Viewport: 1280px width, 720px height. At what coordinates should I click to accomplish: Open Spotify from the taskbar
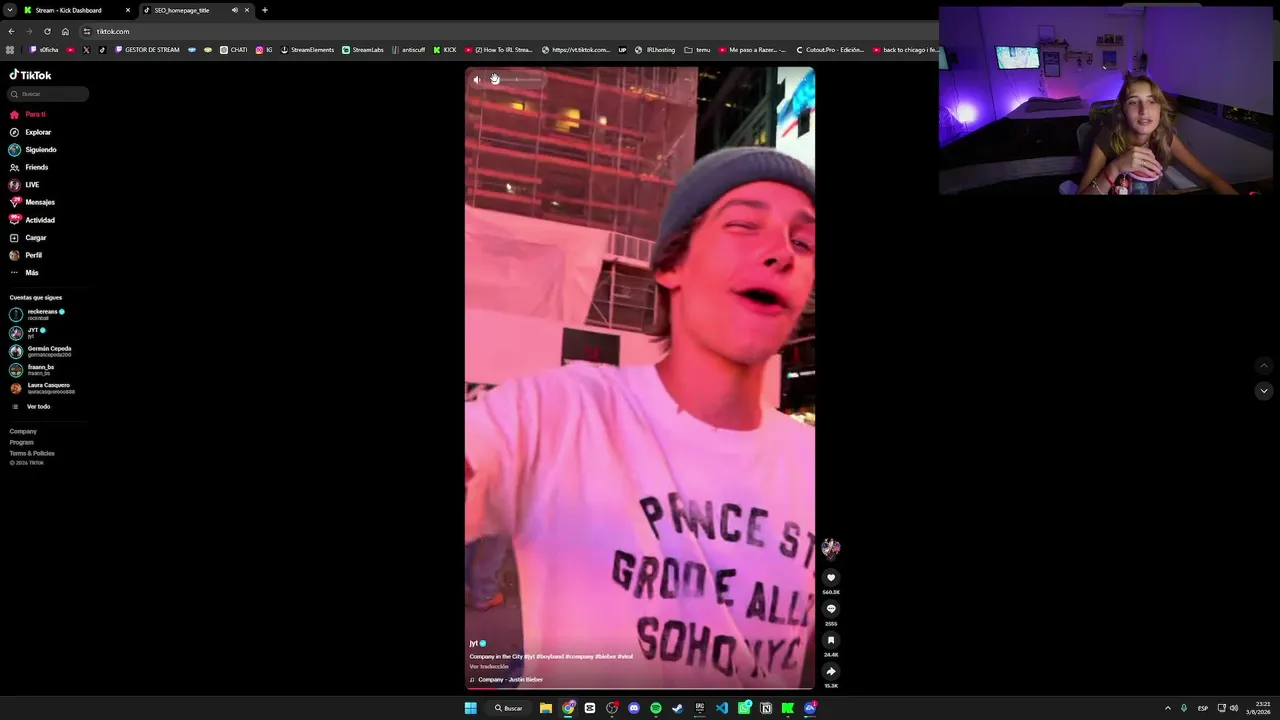pos(656,708)
